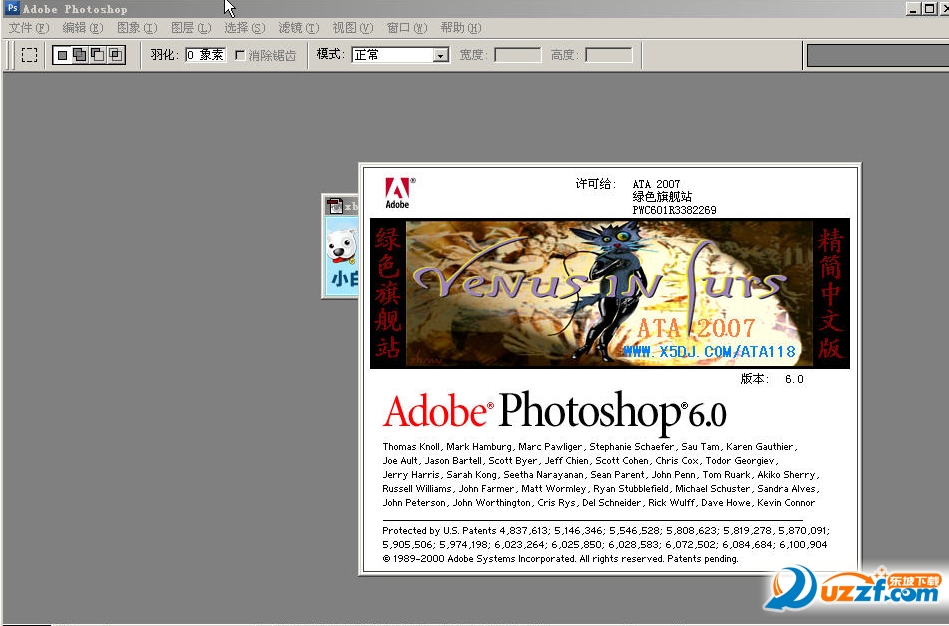Open the 帮助(H) menu
Screen dimensions: 949x626
461,28
